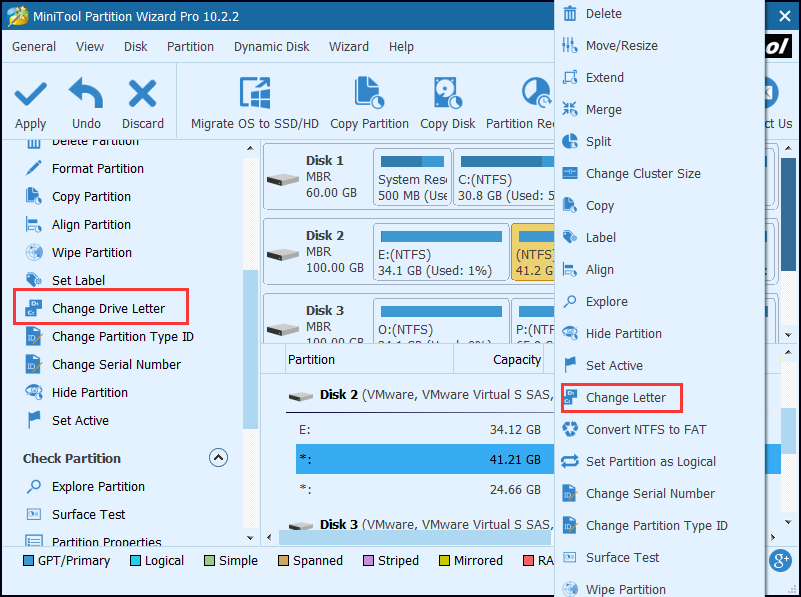This screenshot has height=597, width=801.
Task: Select Set Active in the context menu
Action: (x=614, y=366)
